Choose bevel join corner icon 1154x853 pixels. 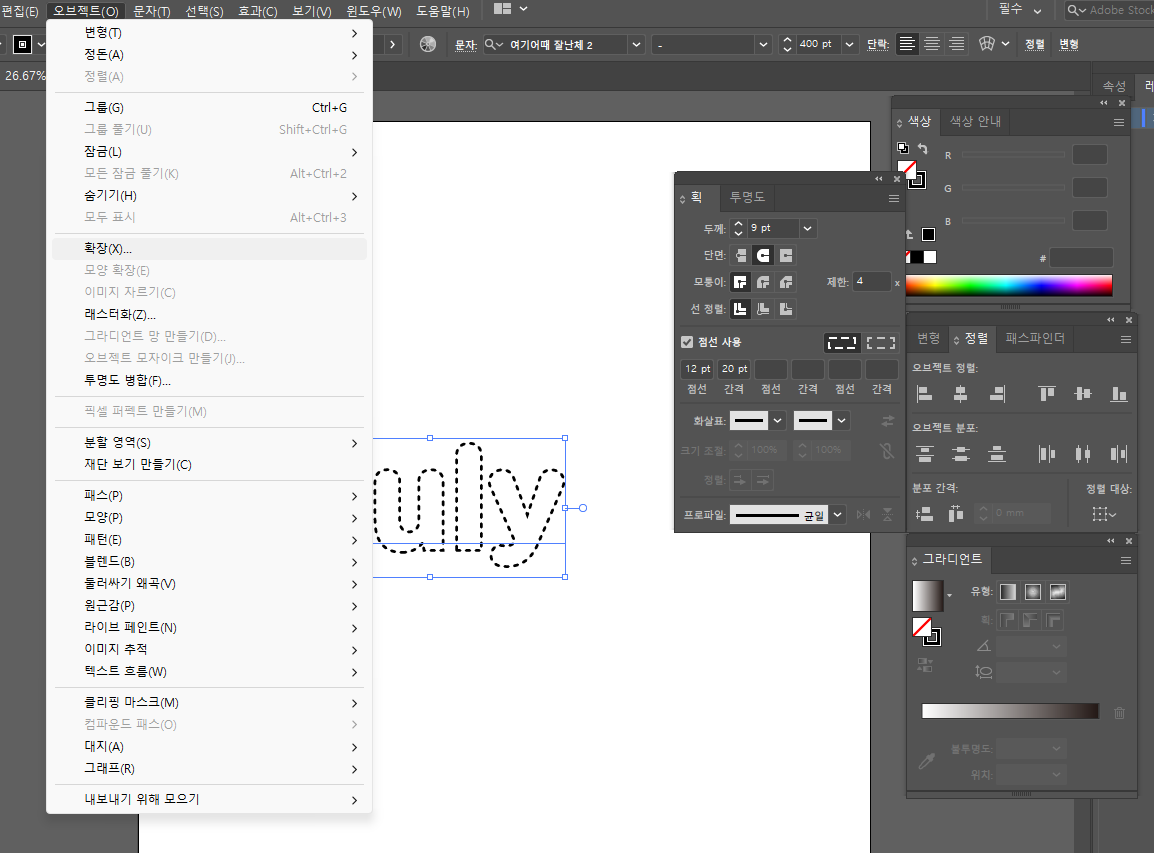point(786,282)
